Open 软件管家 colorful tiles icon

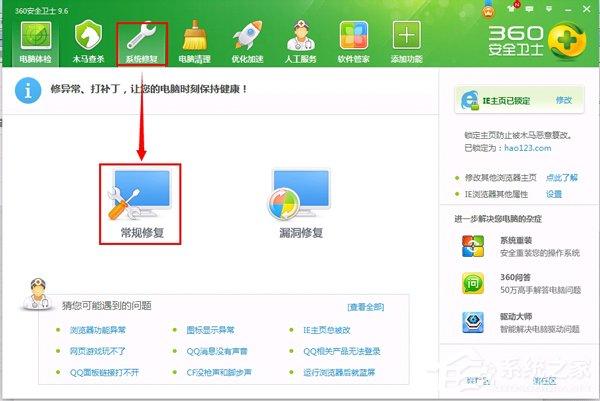click(354, 35)
